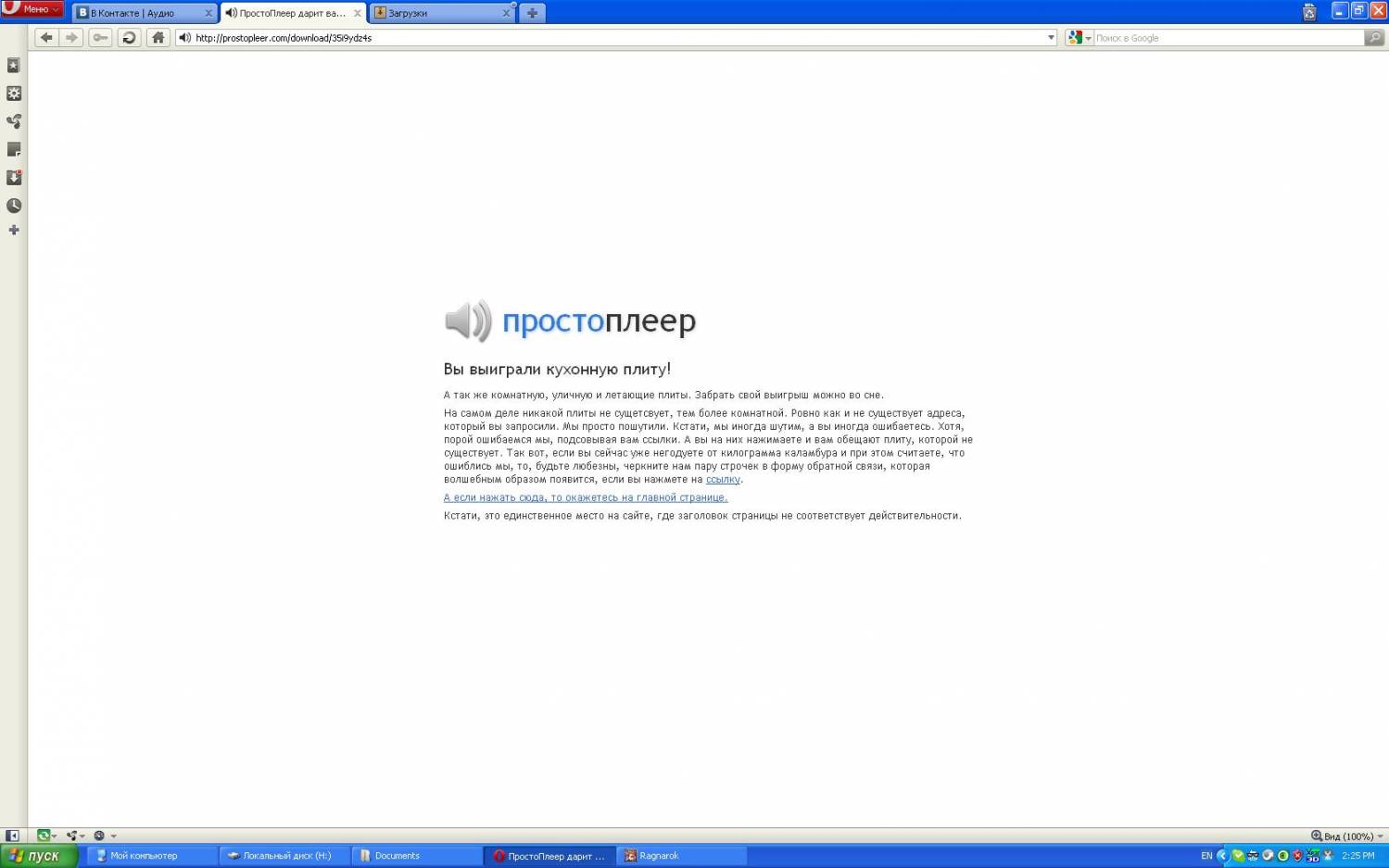Close the Загрузки tab
This screenshot has width=1389, height=868.
(x=507, y=13)
